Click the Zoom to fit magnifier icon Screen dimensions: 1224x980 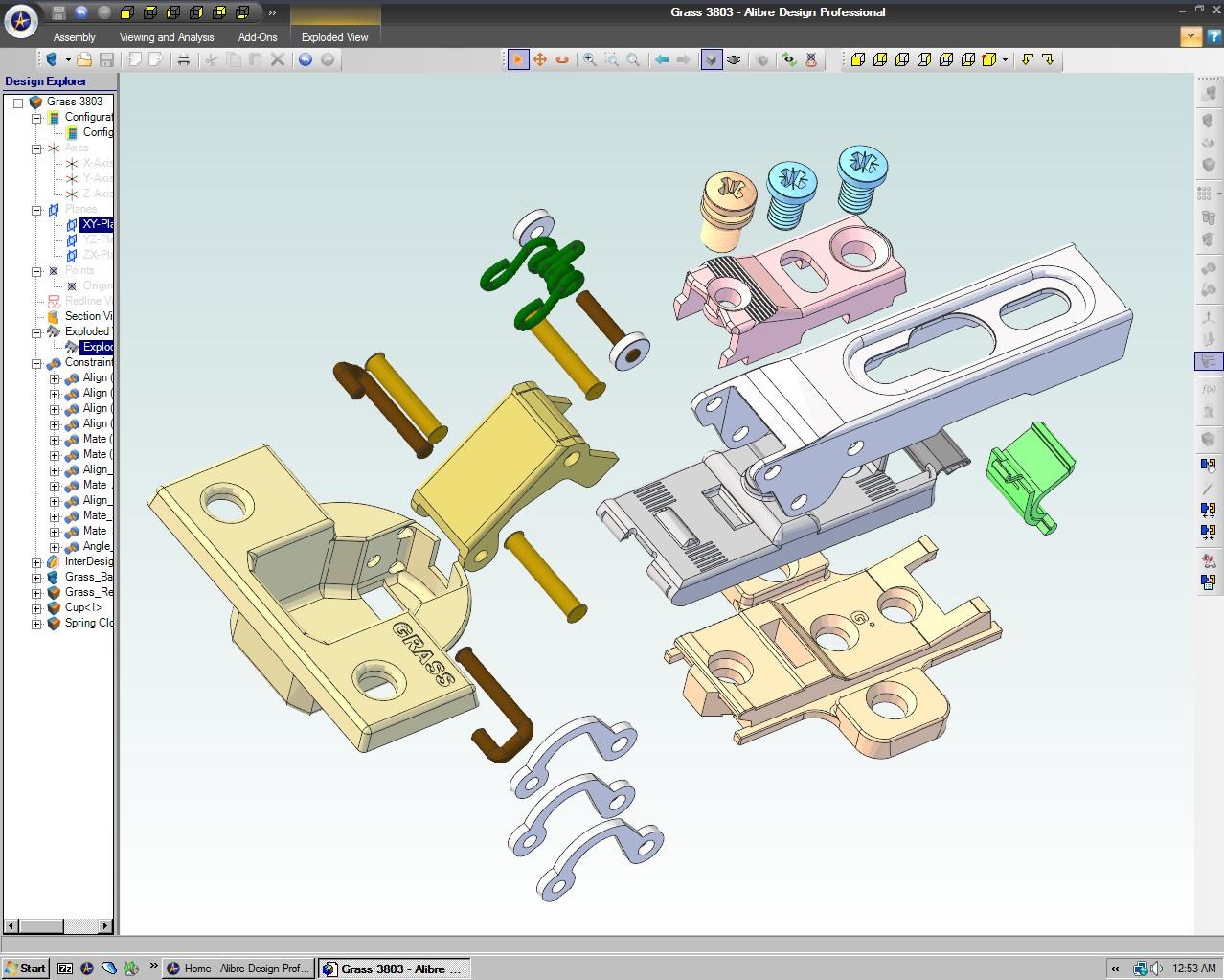tap(633, 59)
